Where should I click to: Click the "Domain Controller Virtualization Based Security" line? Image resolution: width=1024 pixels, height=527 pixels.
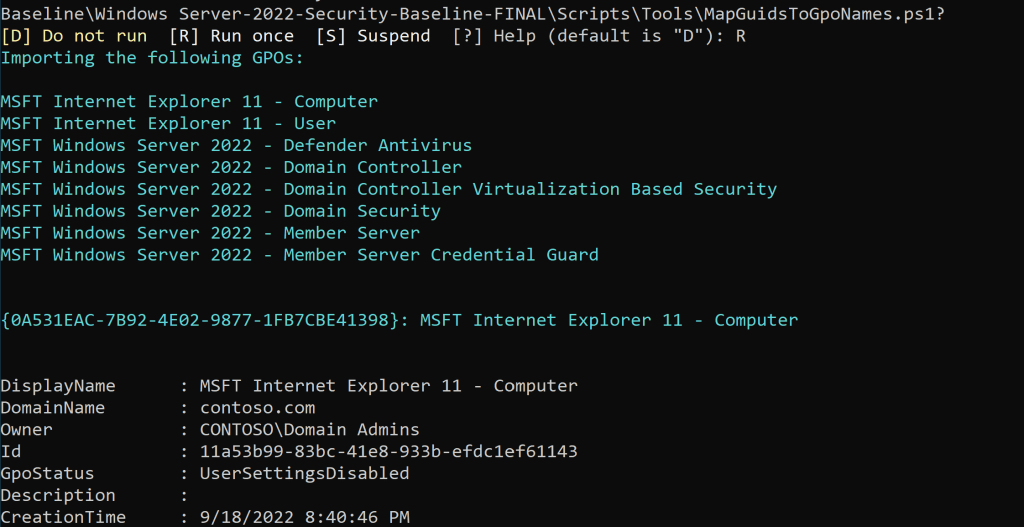coord(388,190)
